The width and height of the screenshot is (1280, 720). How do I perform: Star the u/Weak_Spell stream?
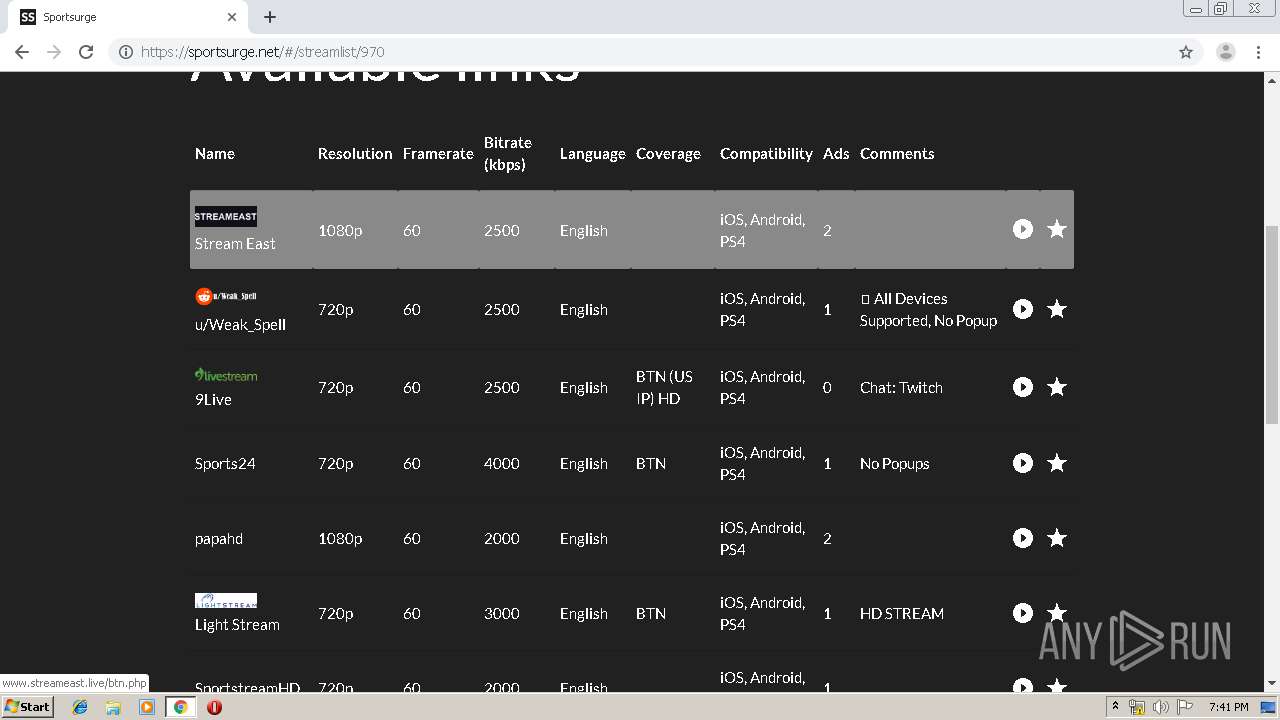pyautogui.click(x=1056, y=309)
